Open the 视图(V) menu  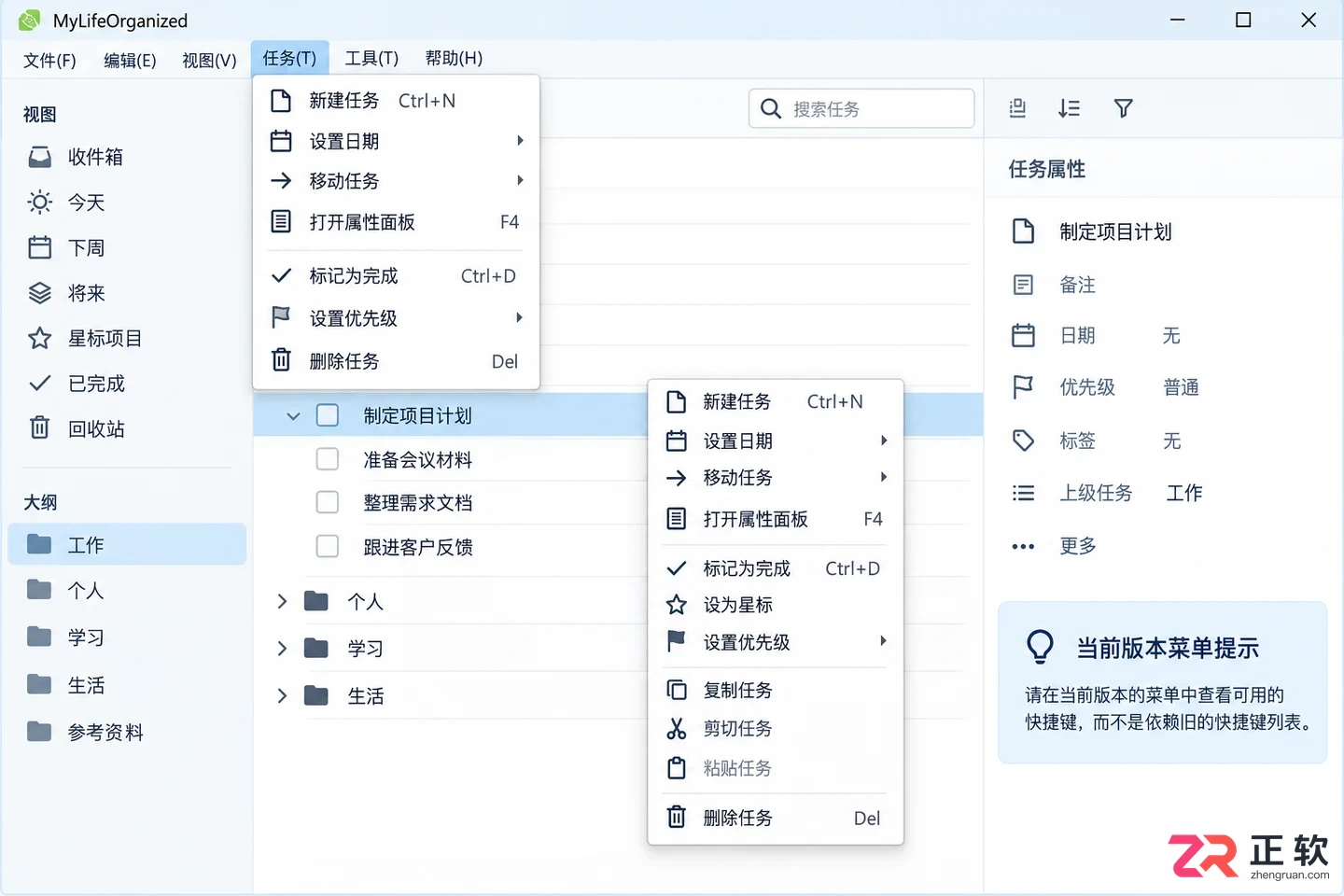(209, 59)
